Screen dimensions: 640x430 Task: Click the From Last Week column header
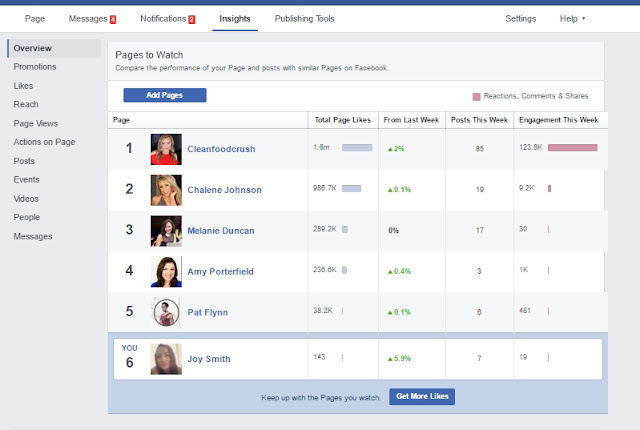click(x=411, y=120)
